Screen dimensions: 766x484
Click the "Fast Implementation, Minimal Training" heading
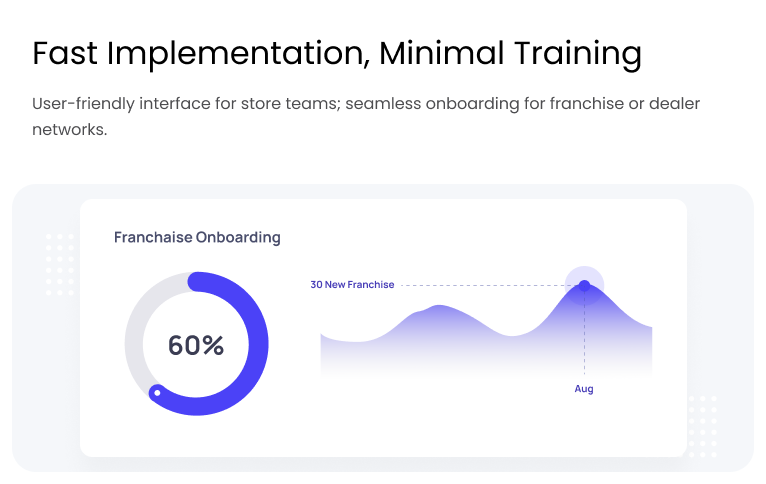[x=336, y=53]
